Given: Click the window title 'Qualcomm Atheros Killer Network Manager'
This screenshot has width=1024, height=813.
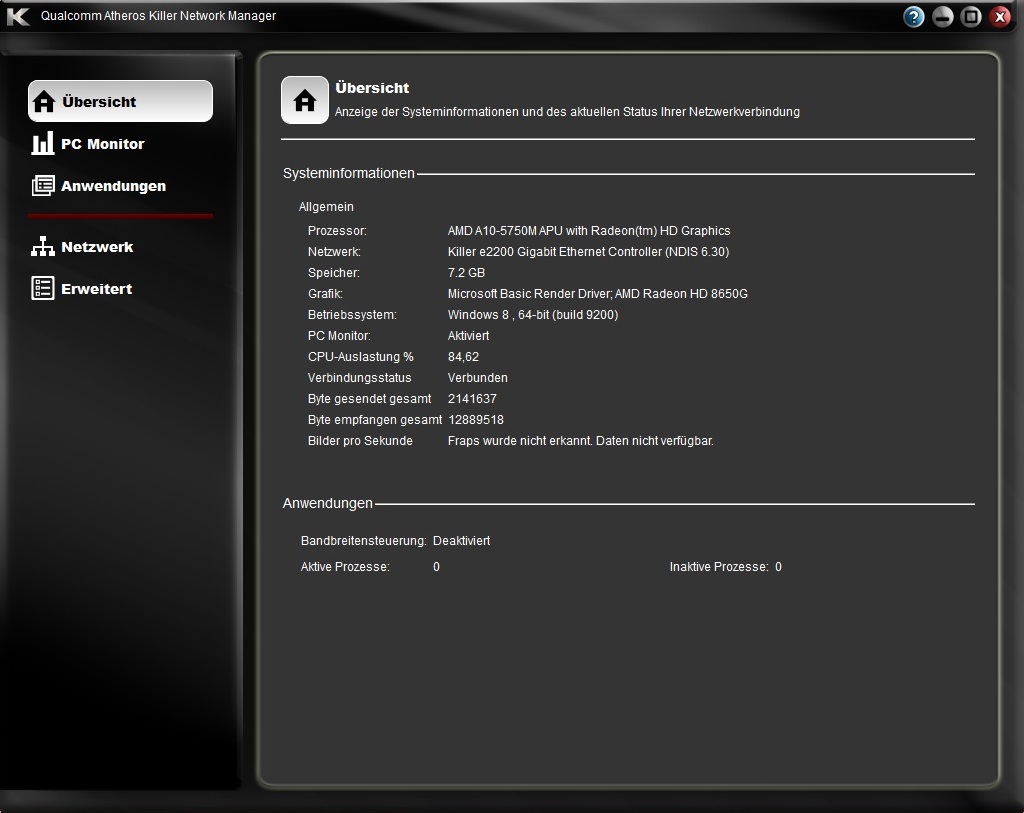Looking at the screenshot, I should [158, 16].
